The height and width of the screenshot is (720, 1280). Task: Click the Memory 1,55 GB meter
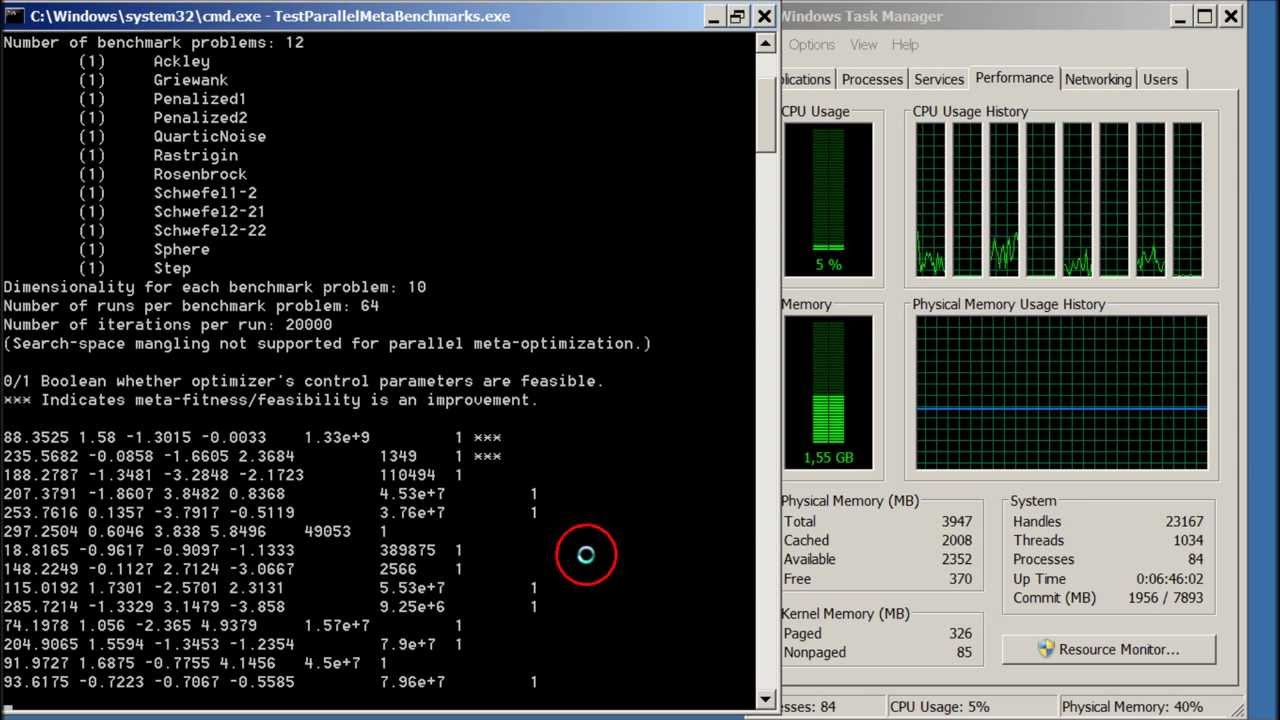828,393
